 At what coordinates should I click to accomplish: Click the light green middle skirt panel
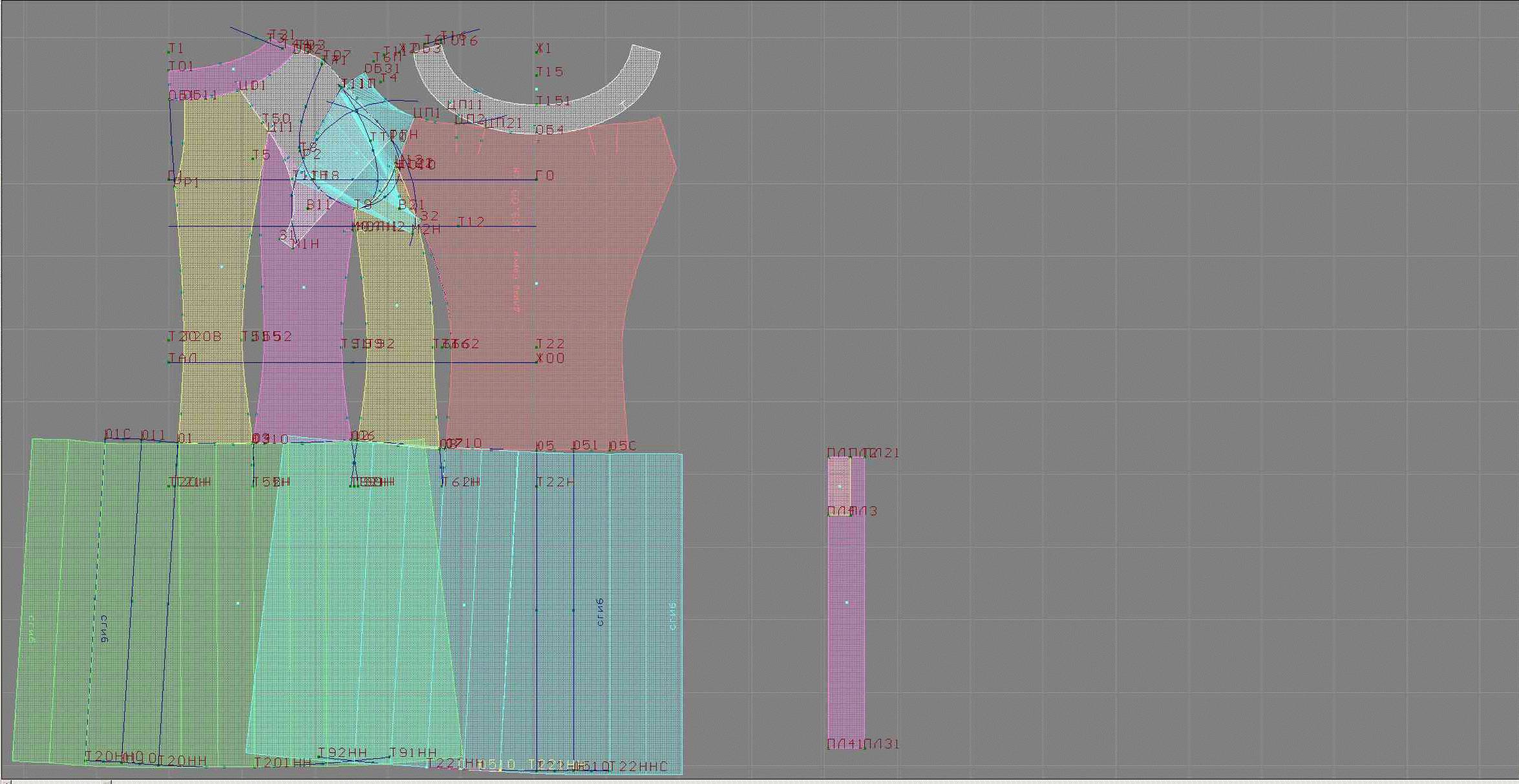(x=354, y=601)
